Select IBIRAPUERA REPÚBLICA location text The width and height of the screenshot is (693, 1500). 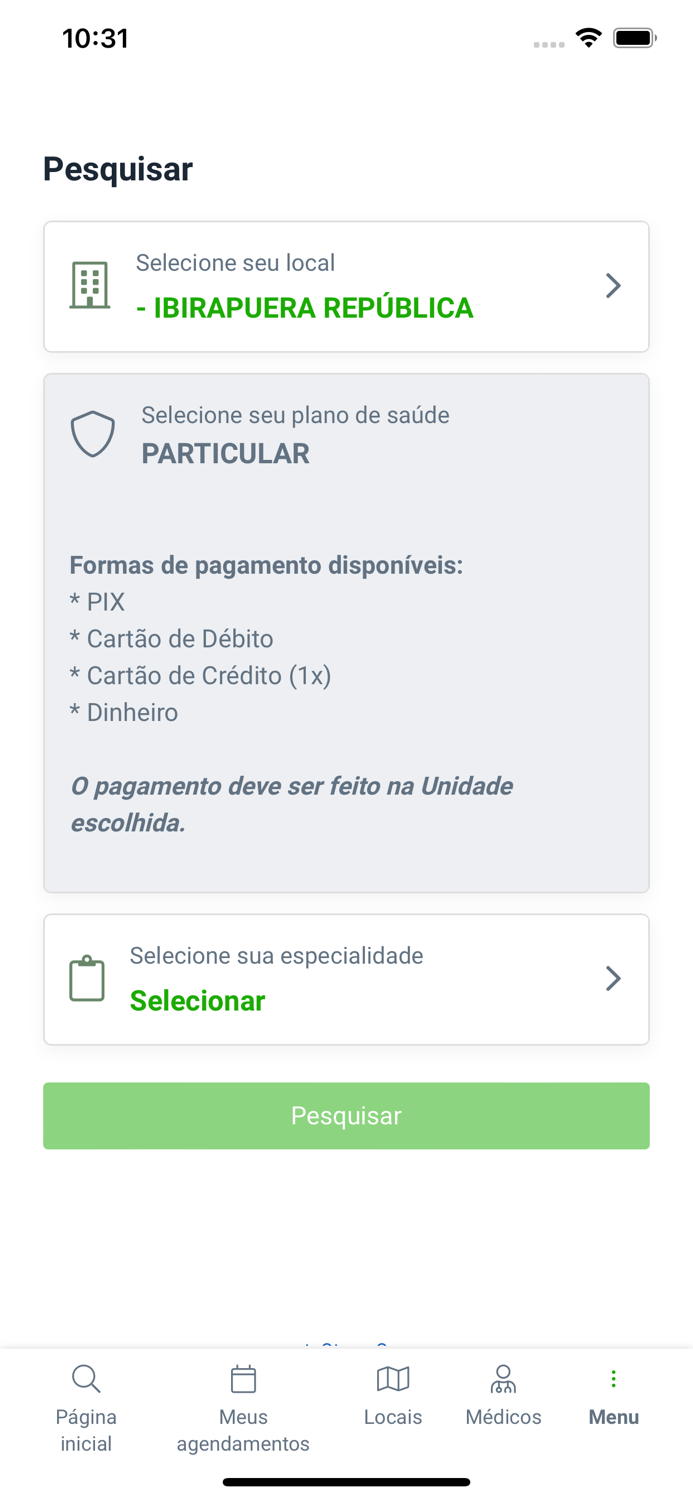pyautogui.click(x=305, y=307)
